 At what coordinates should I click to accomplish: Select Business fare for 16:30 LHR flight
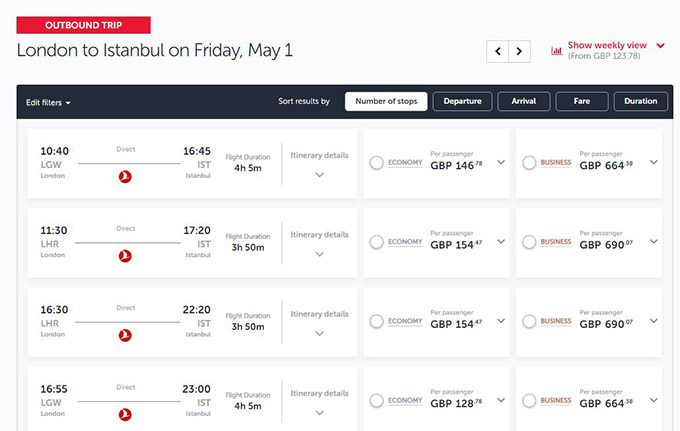coord(529,322)
